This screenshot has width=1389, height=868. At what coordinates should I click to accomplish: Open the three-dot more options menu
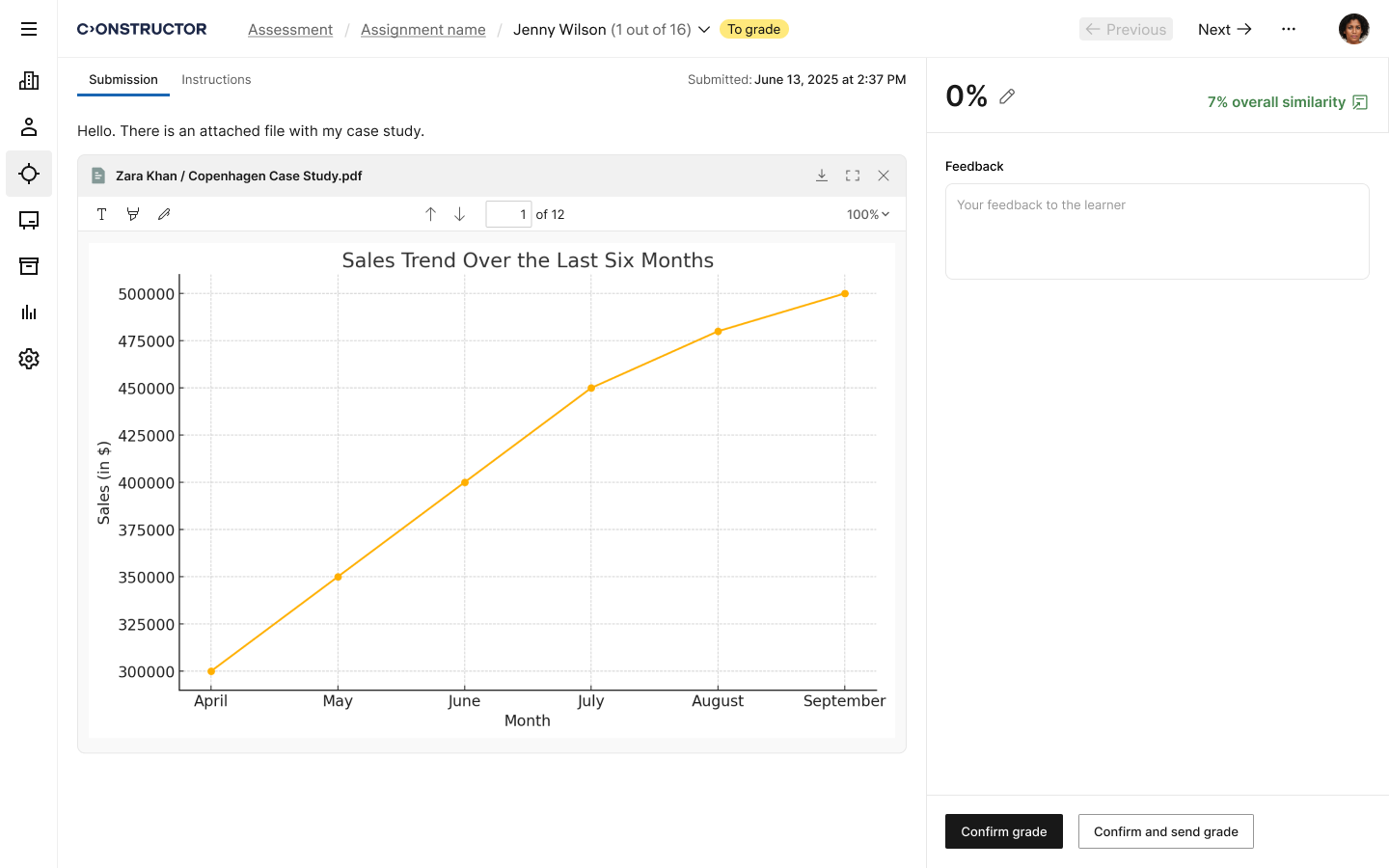click(1289, 29)
